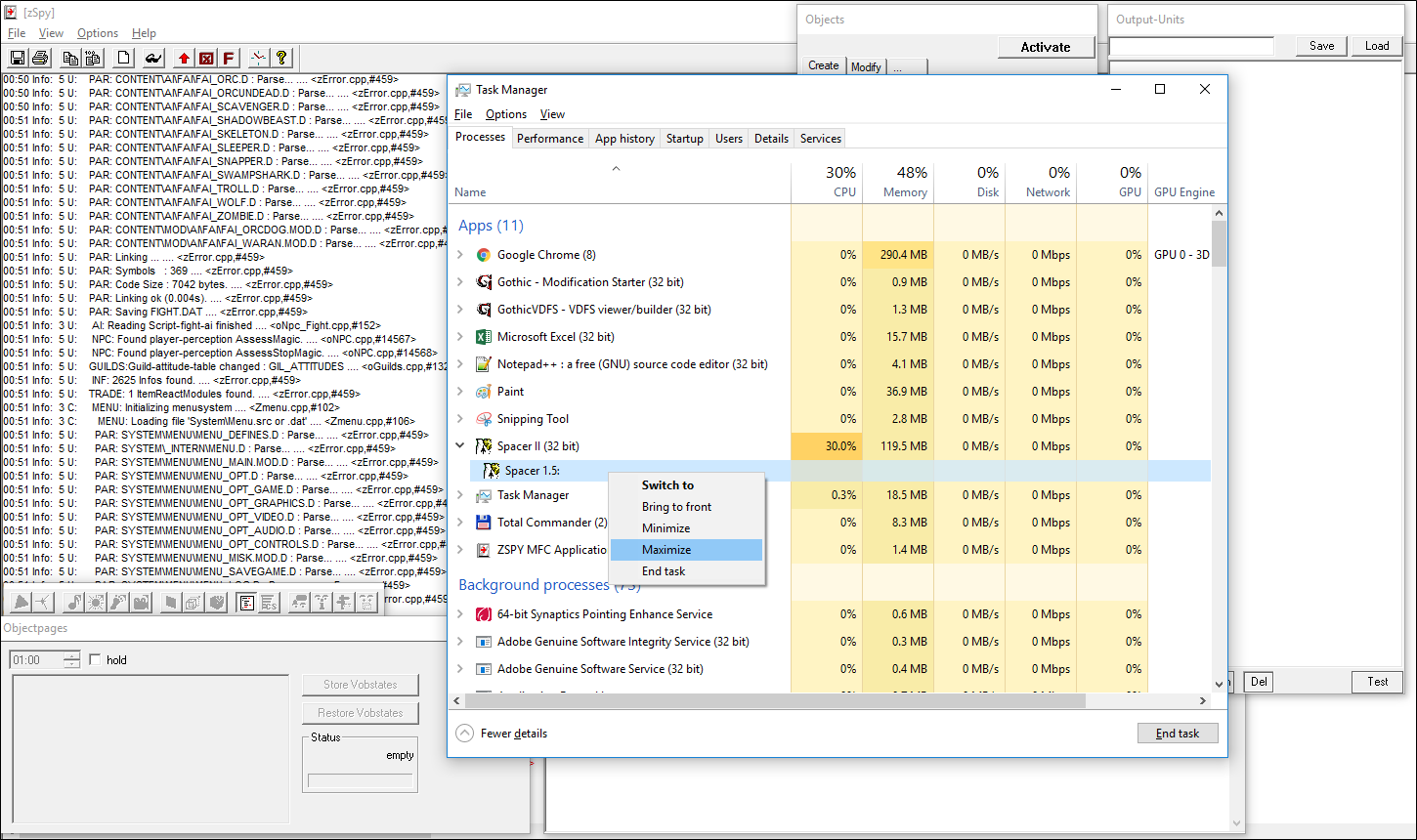Choose Maximize in the context menu
Screen dimensions: 1417x840
click(x=685, y=550)
